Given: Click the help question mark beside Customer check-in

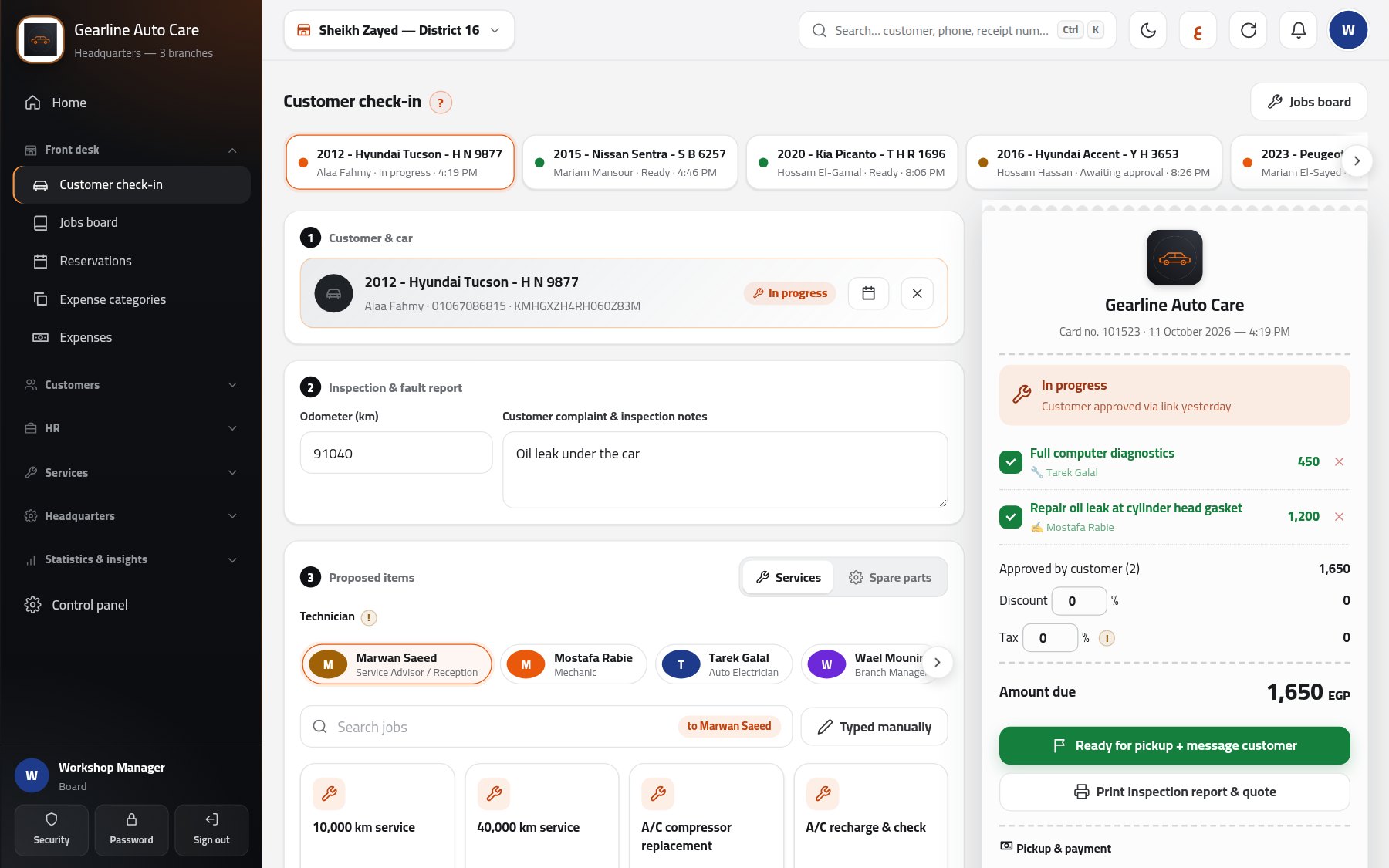Looking at the screenshot, I should (x=441, y=102).
